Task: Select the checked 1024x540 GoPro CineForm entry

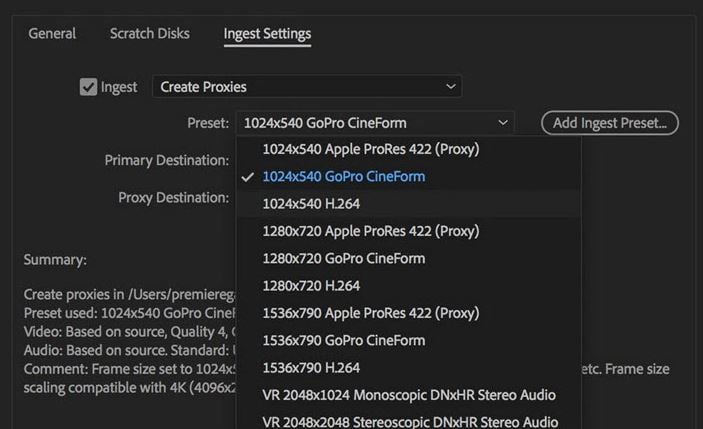Action: point(408,177)
